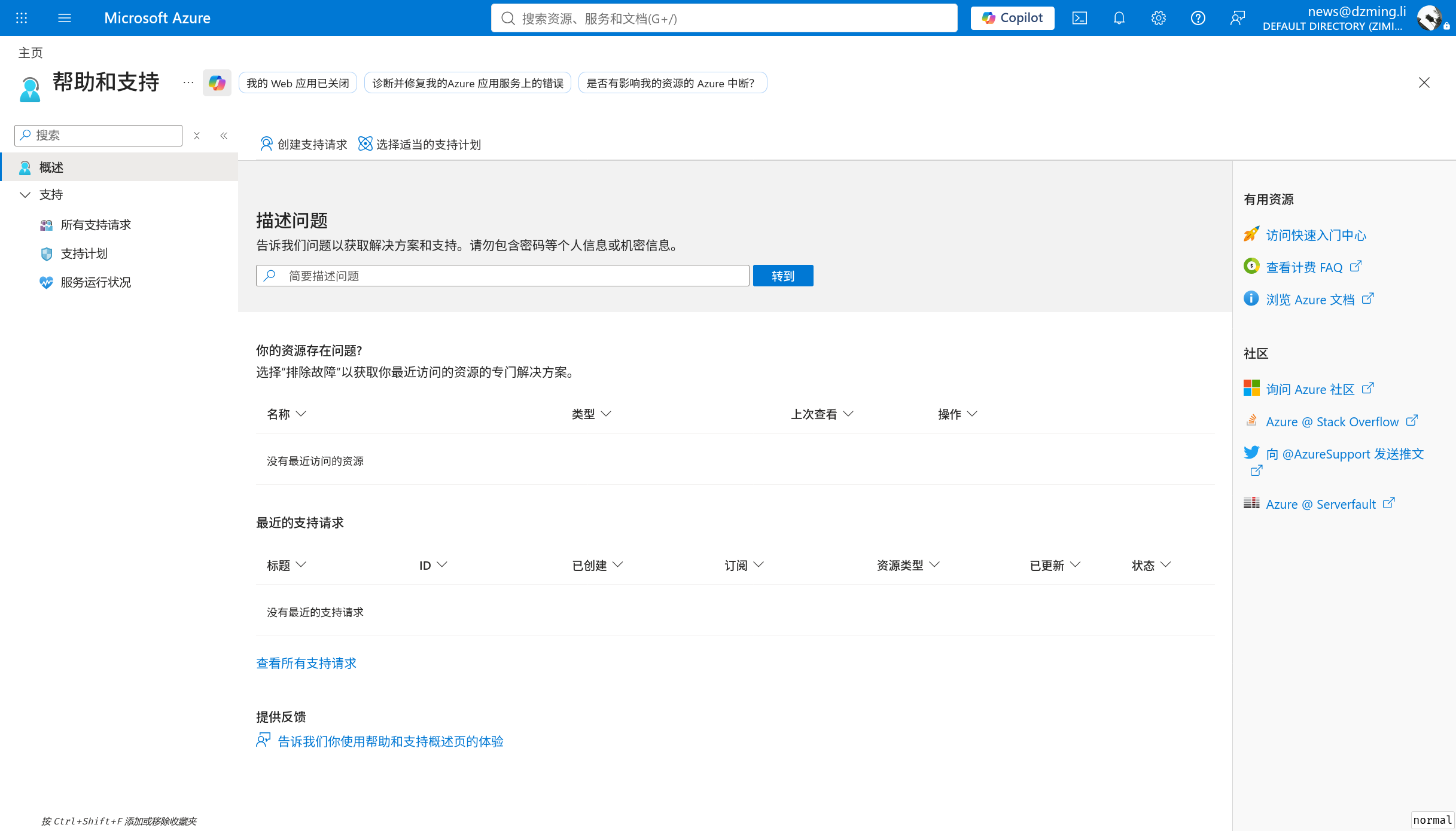Open portal settings gear

(1158, 18)
